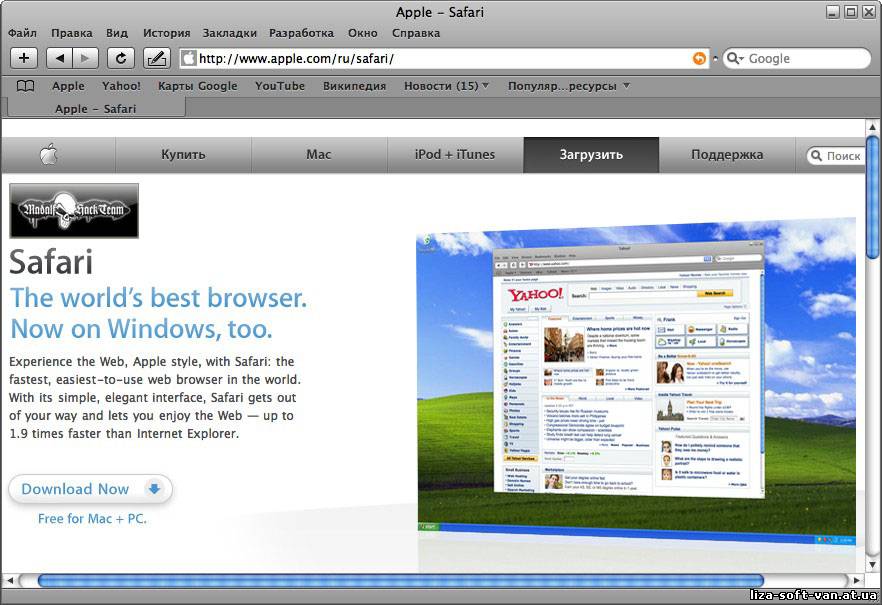
Task: Reload the page with the refresh button
Action: pos(120,58)
